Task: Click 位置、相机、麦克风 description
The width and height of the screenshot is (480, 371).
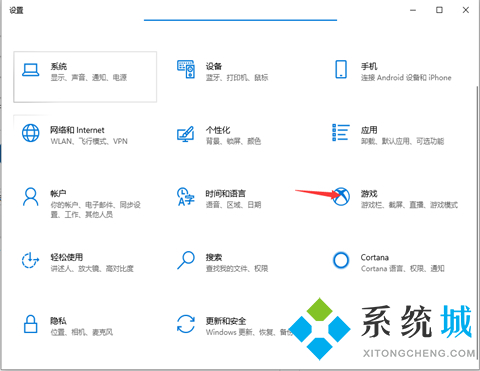Action: 82,332
